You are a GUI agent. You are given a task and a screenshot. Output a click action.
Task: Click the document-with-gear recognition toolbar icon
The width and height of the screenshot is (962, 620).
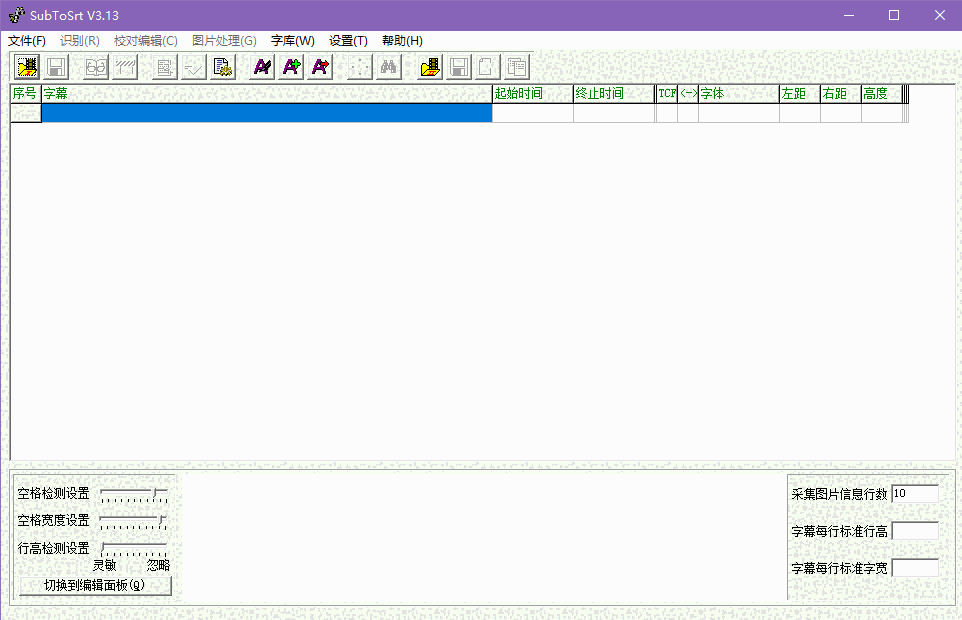(x=223, y=66)
